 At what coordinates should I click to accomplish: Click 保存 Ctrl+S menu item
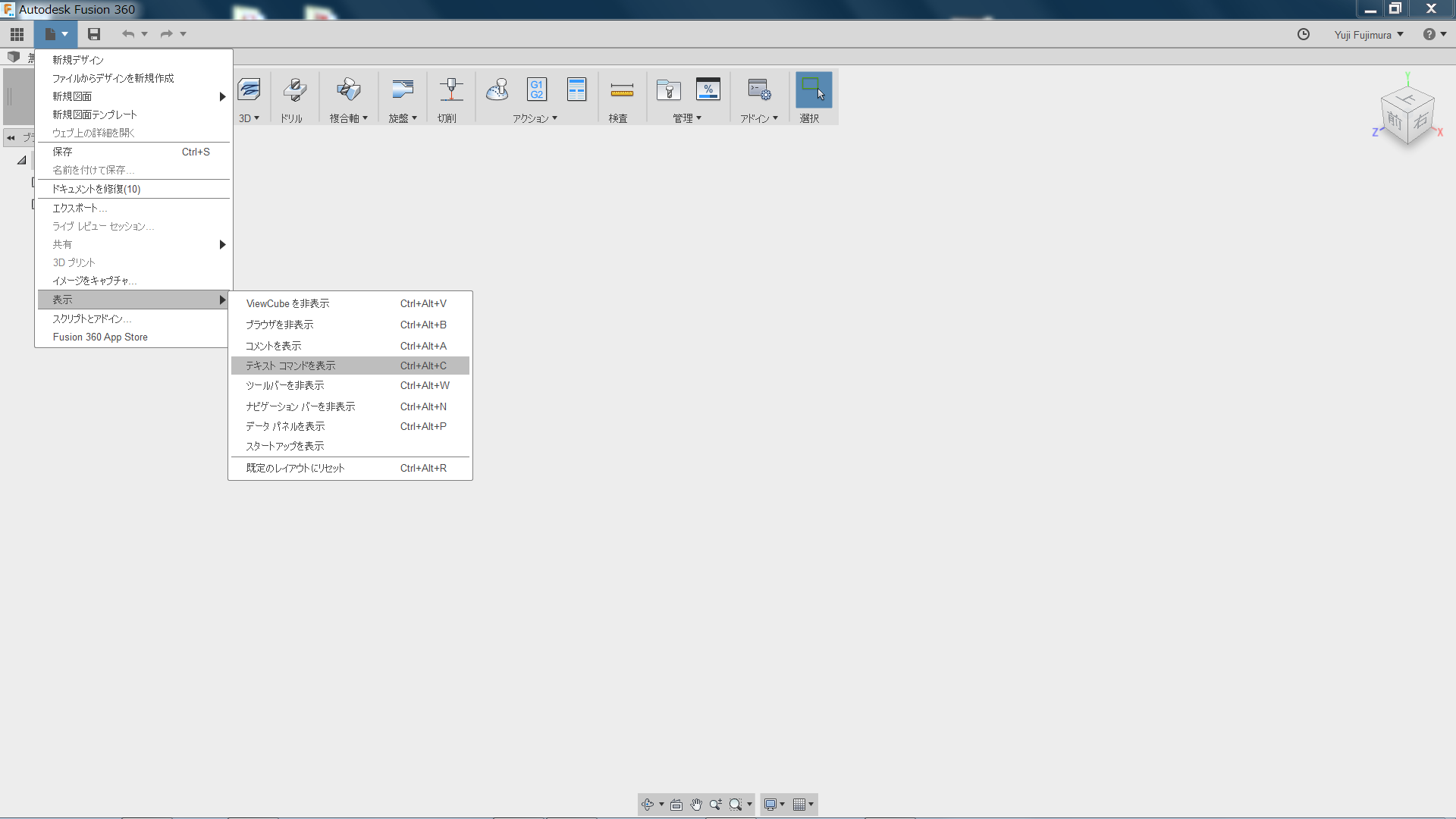(133, 152)
